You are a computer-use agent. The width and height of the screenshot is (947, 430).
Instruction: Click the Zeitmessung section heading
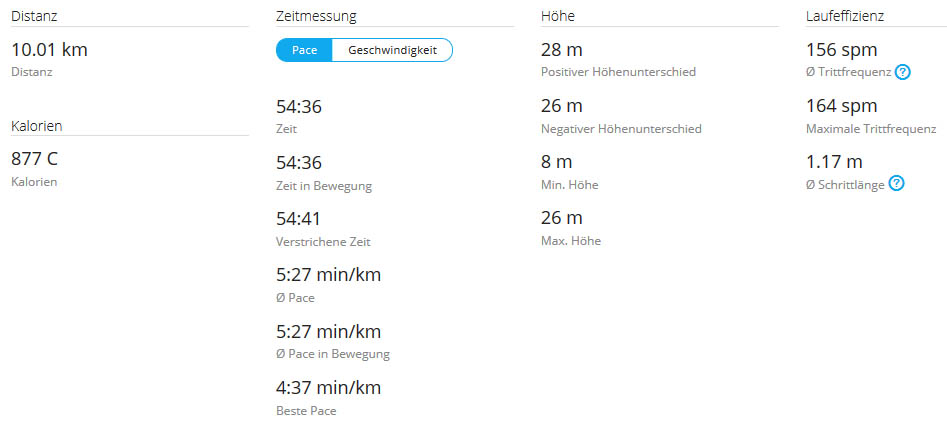tap(316, 16)
